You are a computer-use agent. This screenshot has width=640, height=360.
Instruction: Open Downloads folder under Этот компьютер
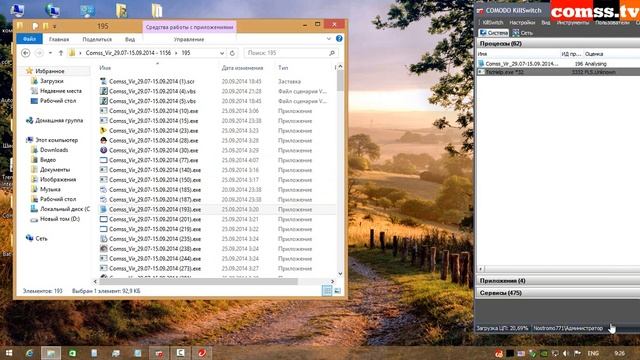pyautogui.click(x=50, y=150)
